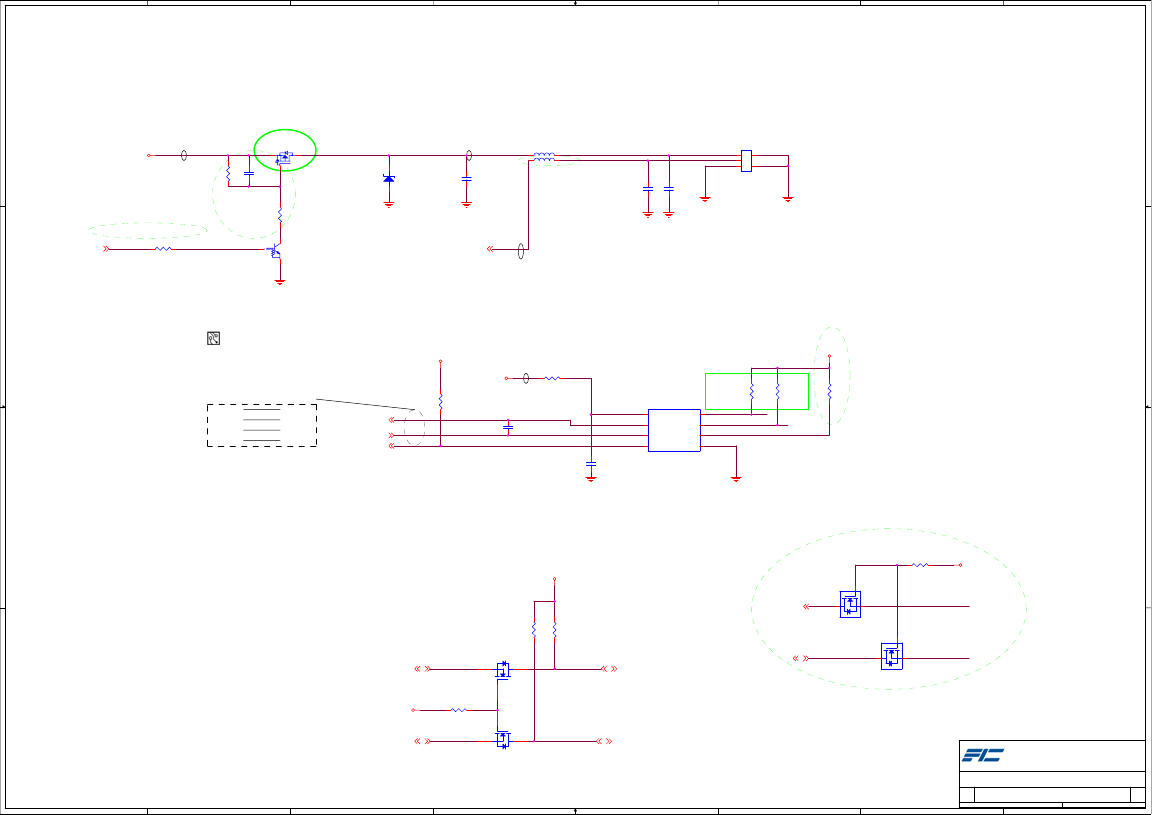Click the filled diode symbol on the top rail
This screenshot has height=815, width=1152.
389,179
